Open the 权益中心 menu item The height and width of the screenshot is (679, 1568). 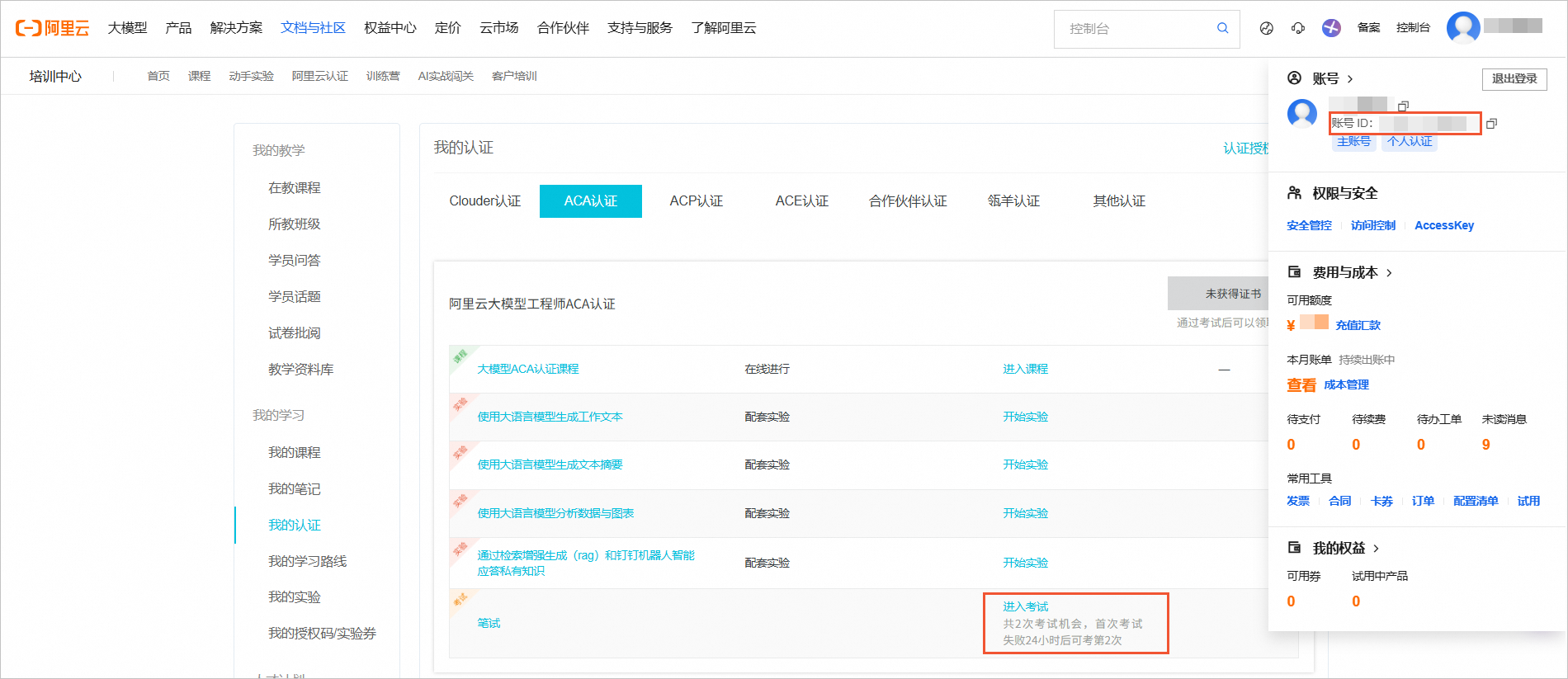point(390,28)
